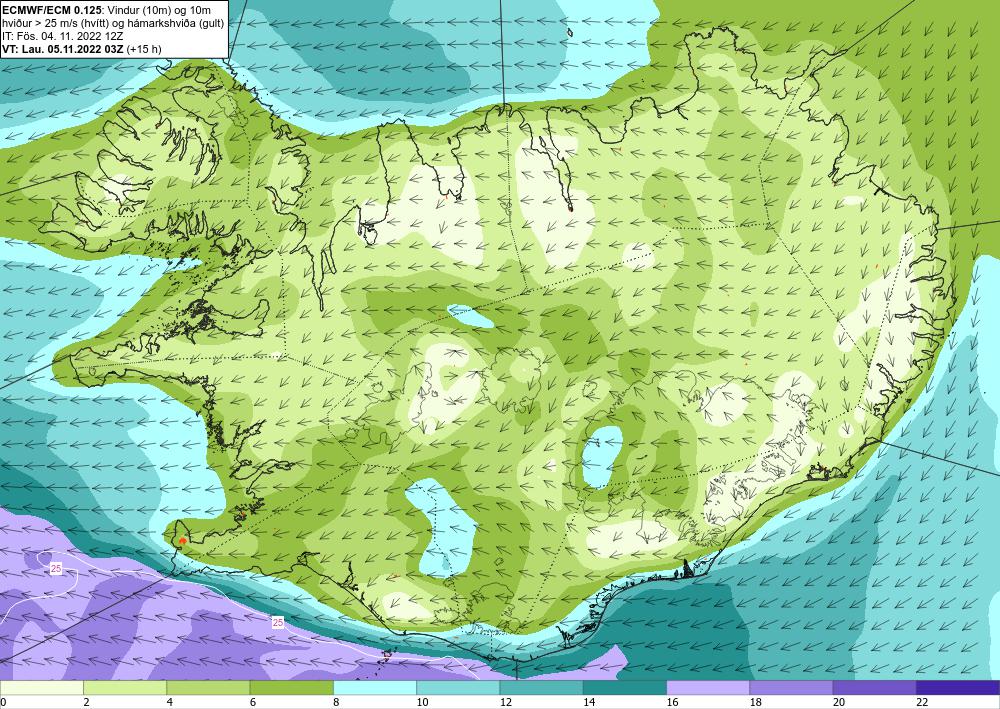Pick the 10–12 m/s turquoise legend swatch

click(458, 688)
